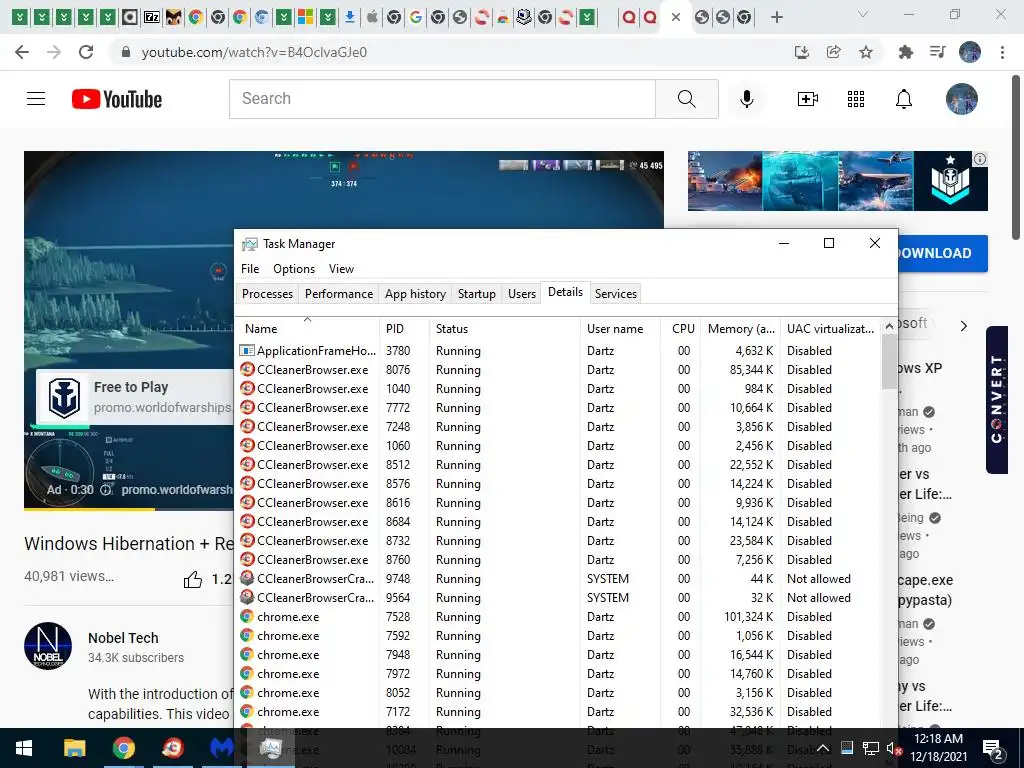
Task: Expand the related chips right arrow
Action: tap(964, 326)
